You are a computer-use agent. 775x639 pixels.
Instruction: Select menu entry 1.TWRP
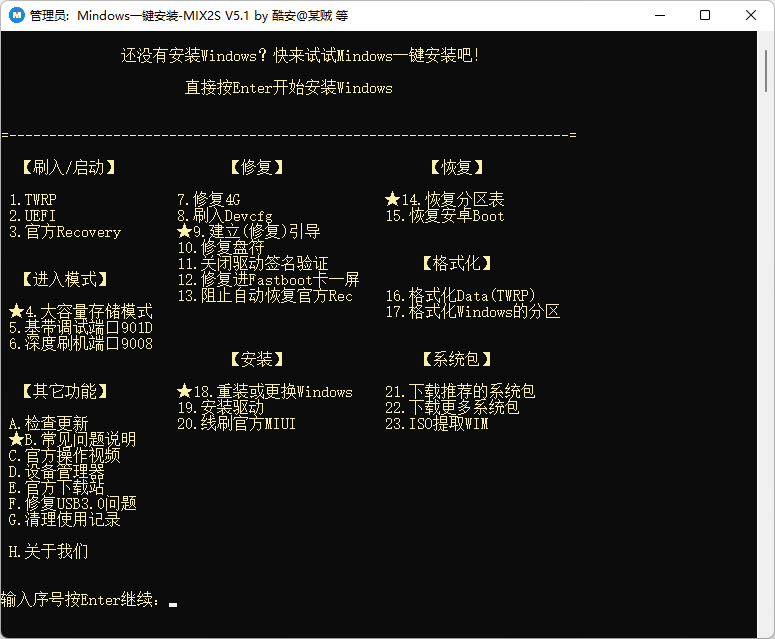(x=33, y=200)
